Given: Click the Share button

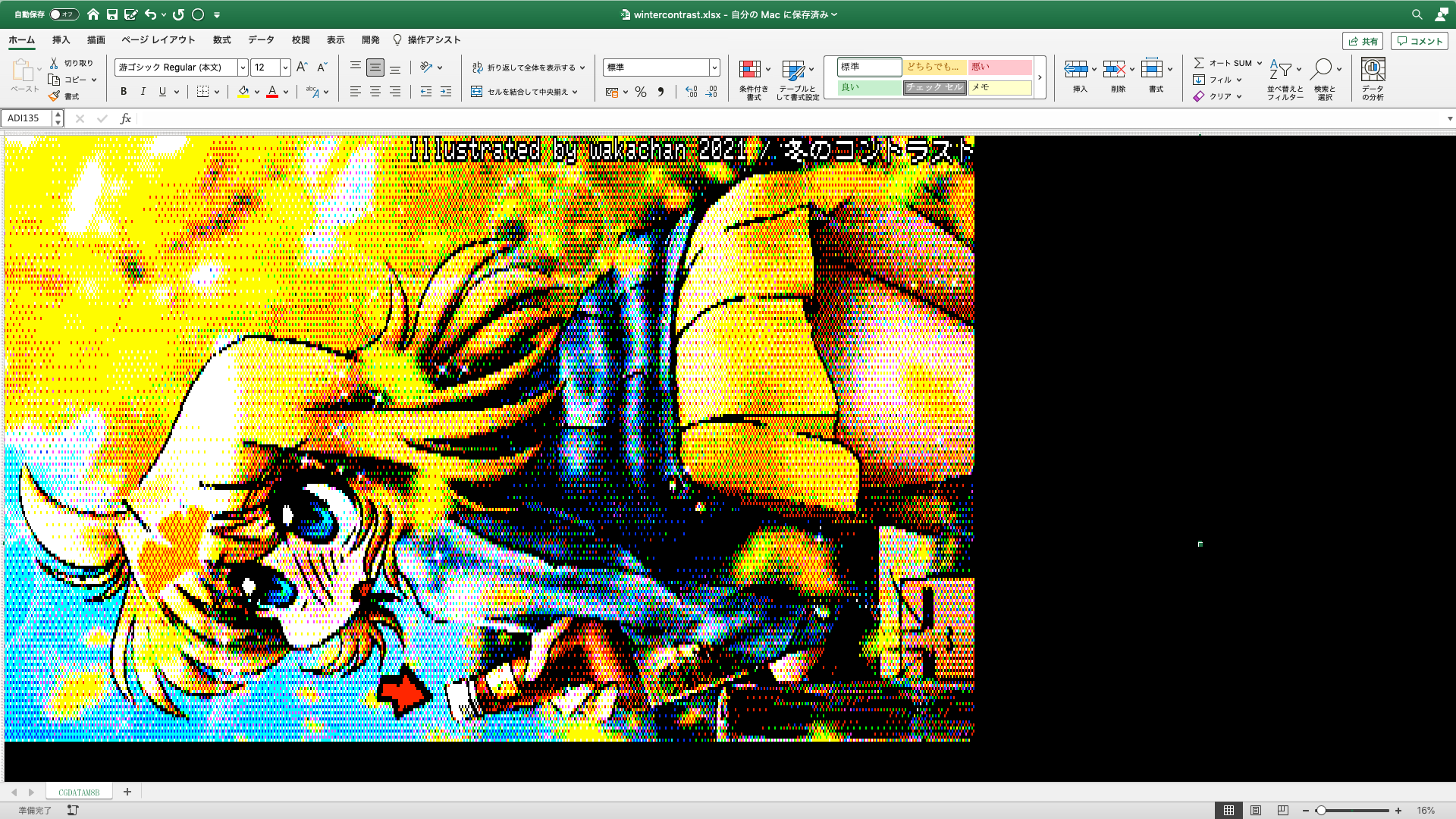Looking at the screenshot, I should (1363, 42).
